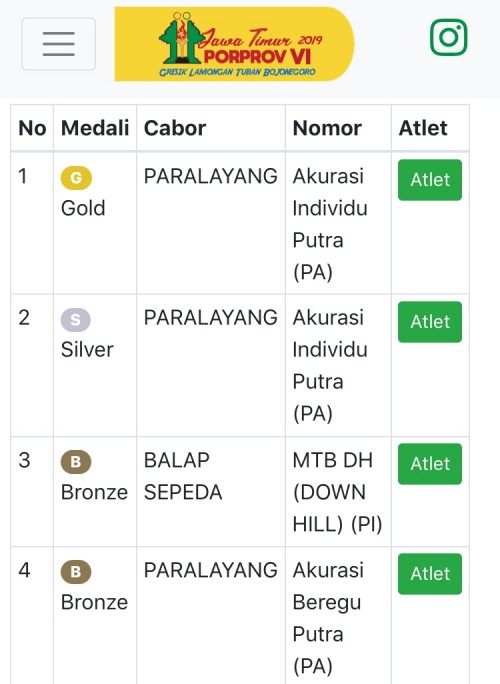
Task: Click the Medali column header
Action: pos(95,128)
